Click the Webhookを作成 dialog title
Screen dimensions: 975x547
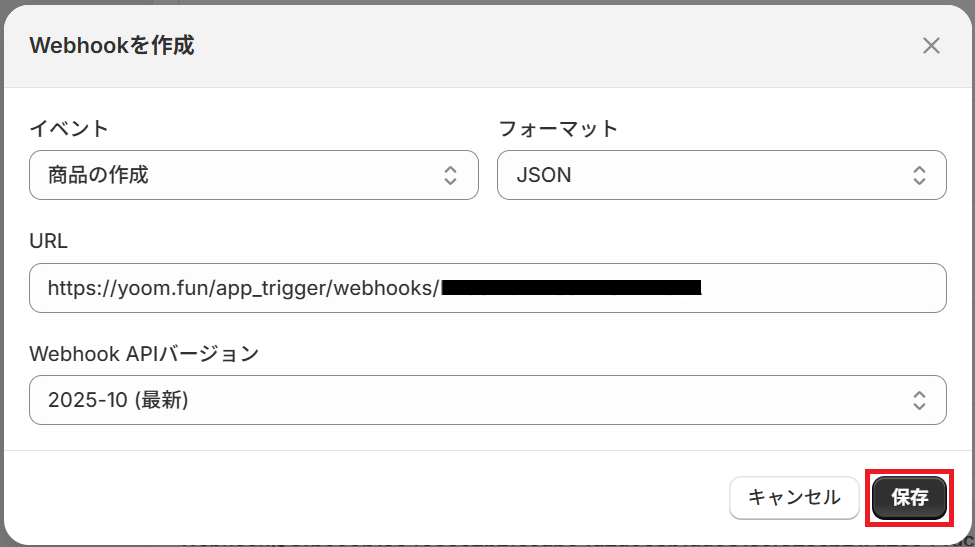[112, 45]
